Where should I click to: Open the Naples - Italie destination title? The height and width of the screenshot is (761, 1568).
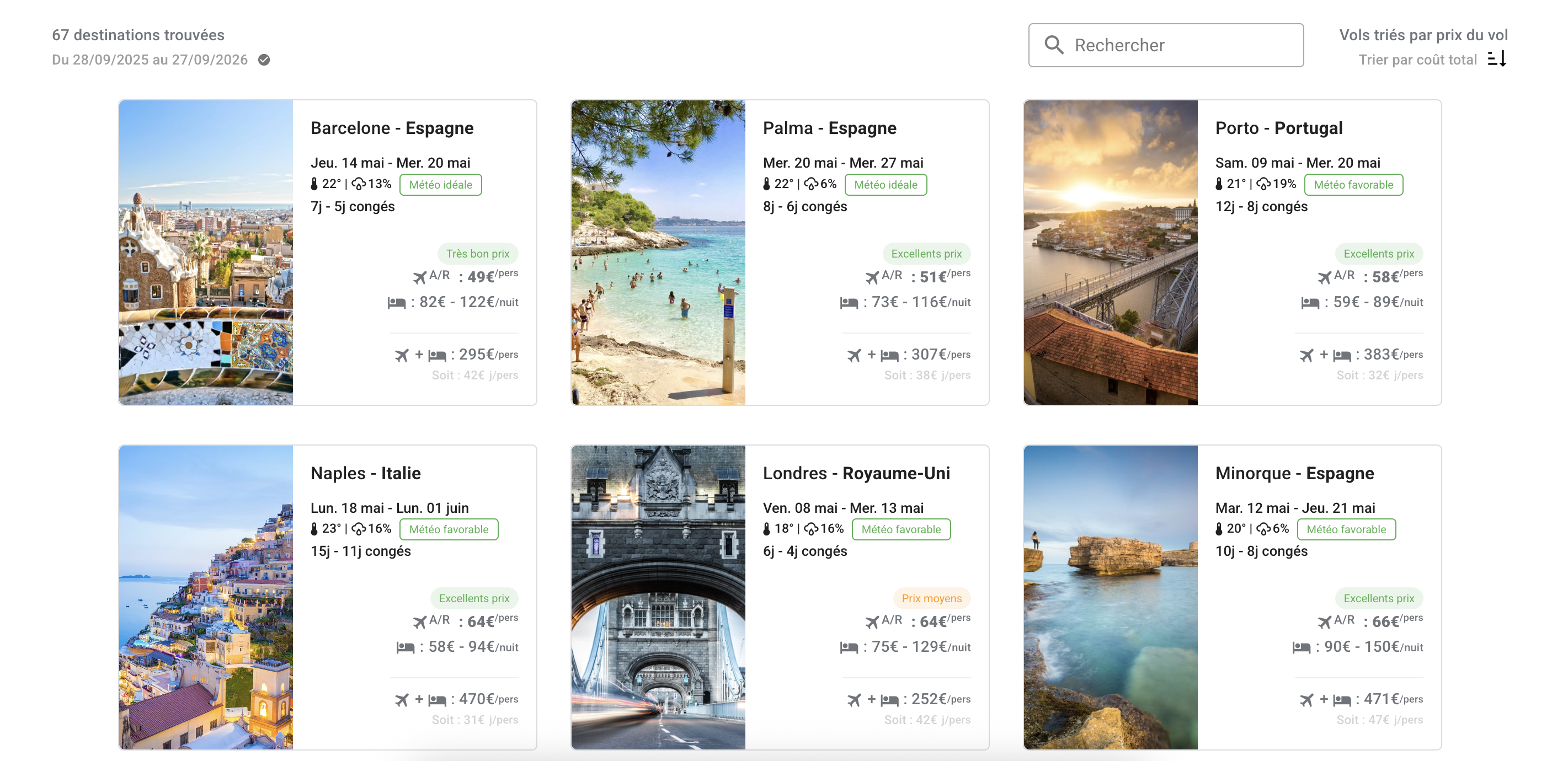coord(365,473)
